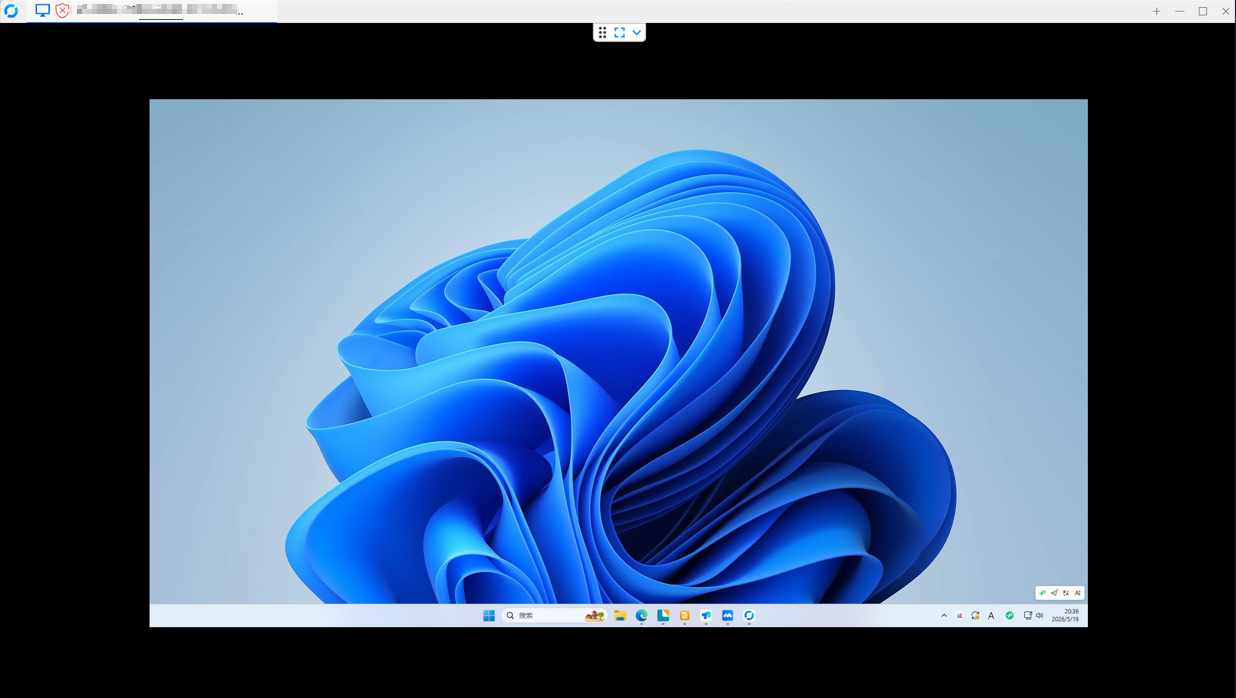Screen dimensions: 1236x698
Task: Click the AI button in floating bar
Action: click(x=1078, y=593)
